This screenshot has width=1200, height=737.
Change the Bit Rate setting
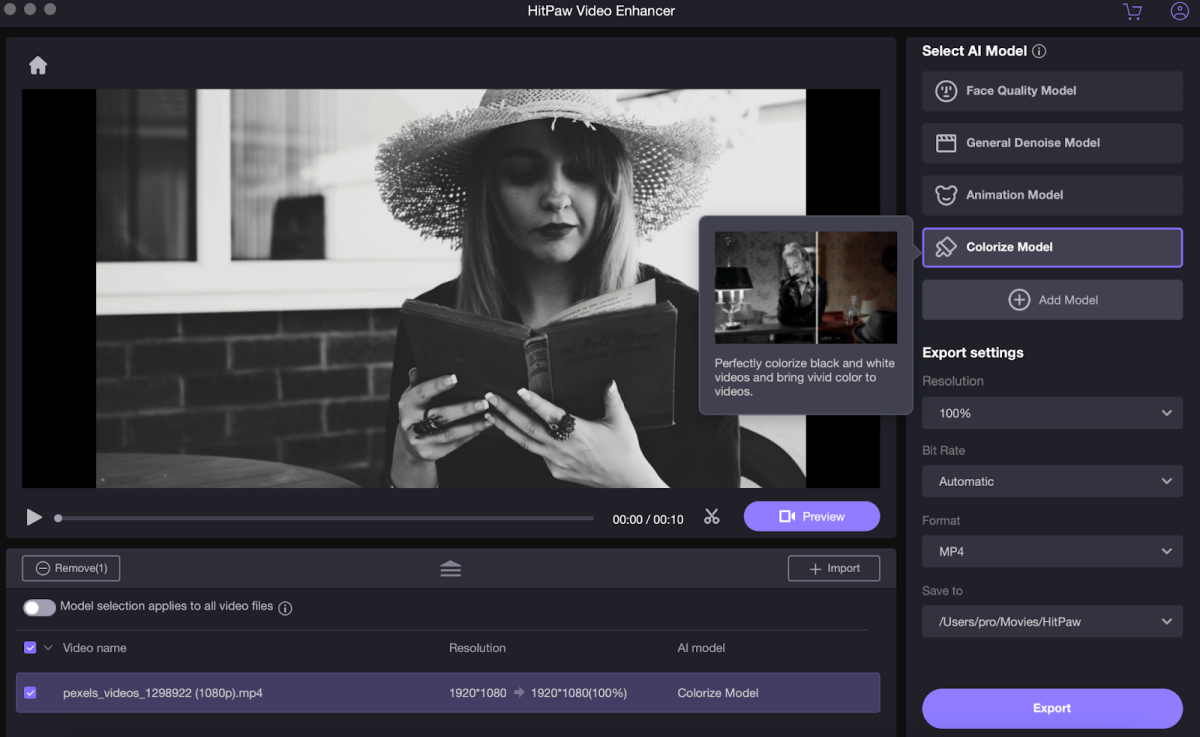pyautogui.click(x=1051, y=481)
